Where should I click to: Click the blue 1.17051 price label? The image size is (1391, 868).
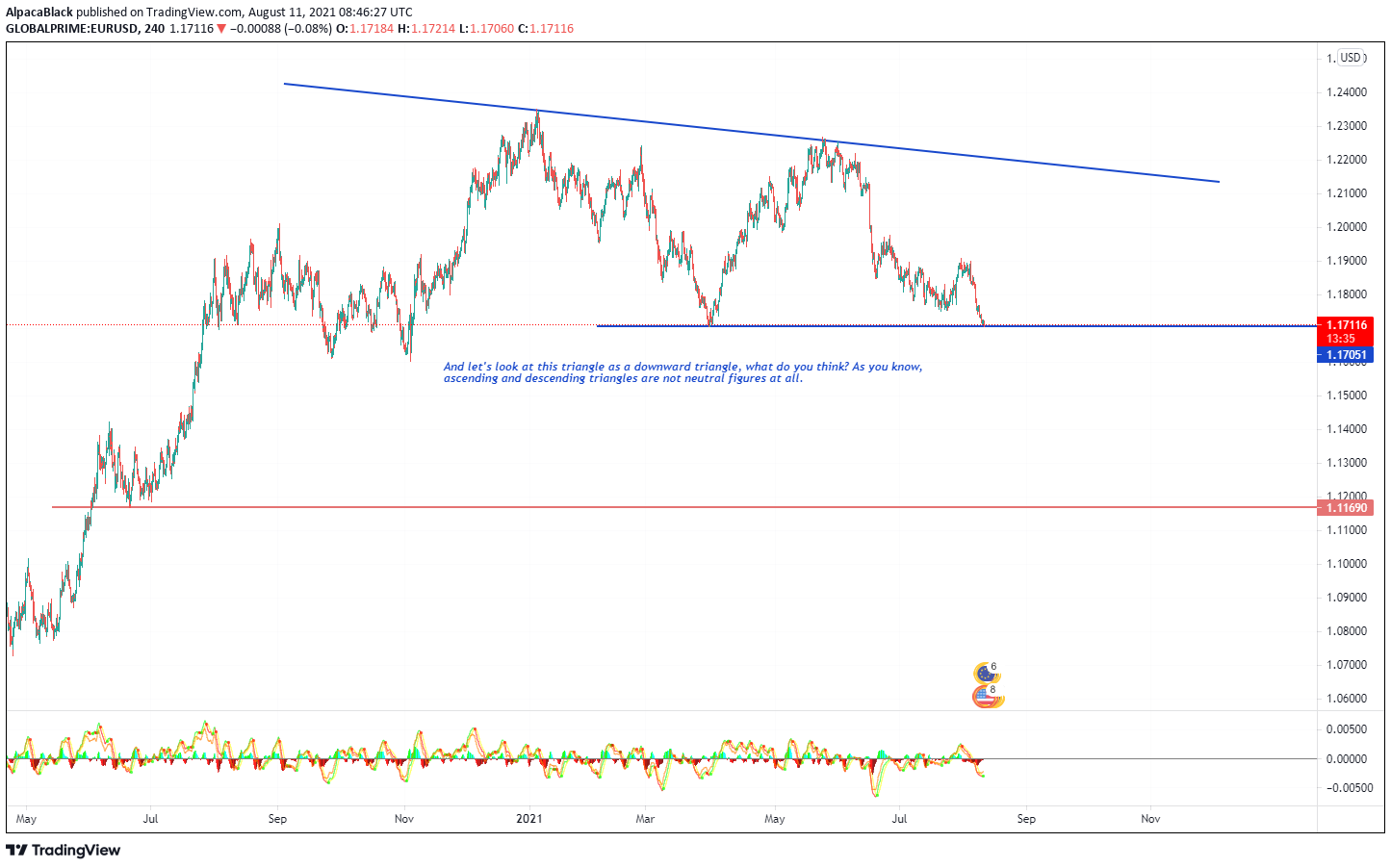[x=1345, y=355]
